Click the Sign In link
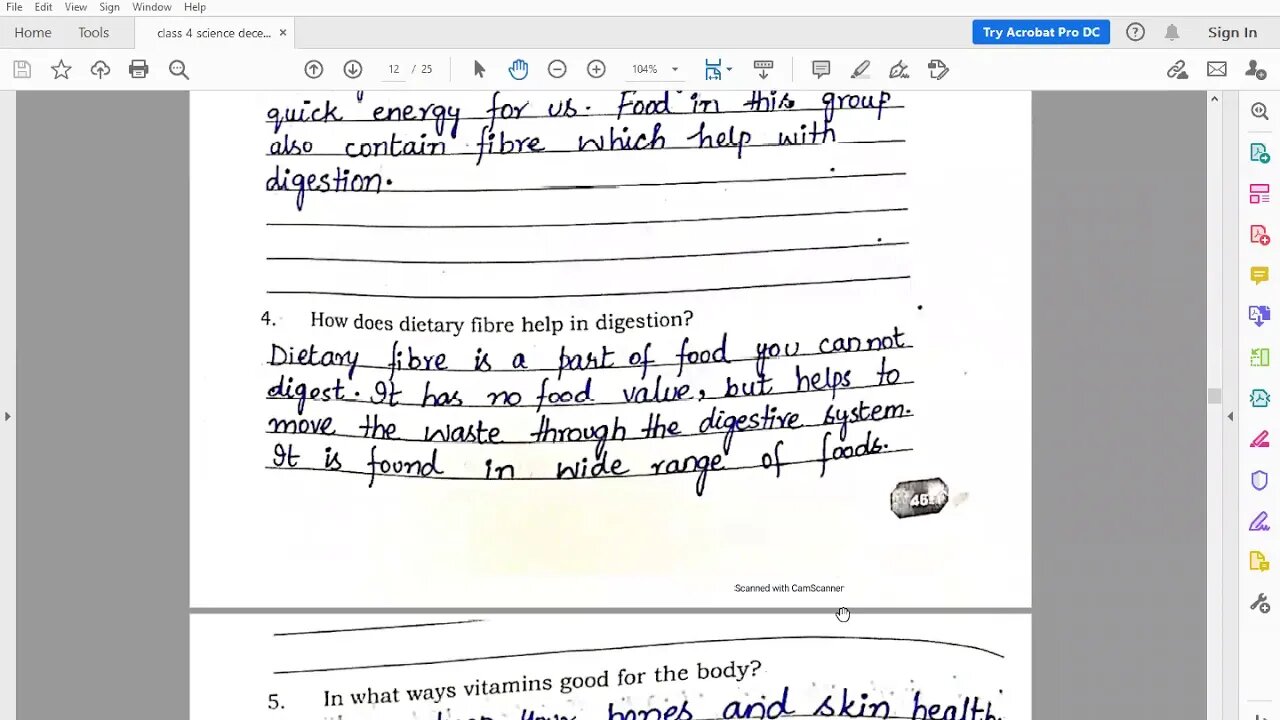Viewport: 1280px width, 720px height. 1232,33
